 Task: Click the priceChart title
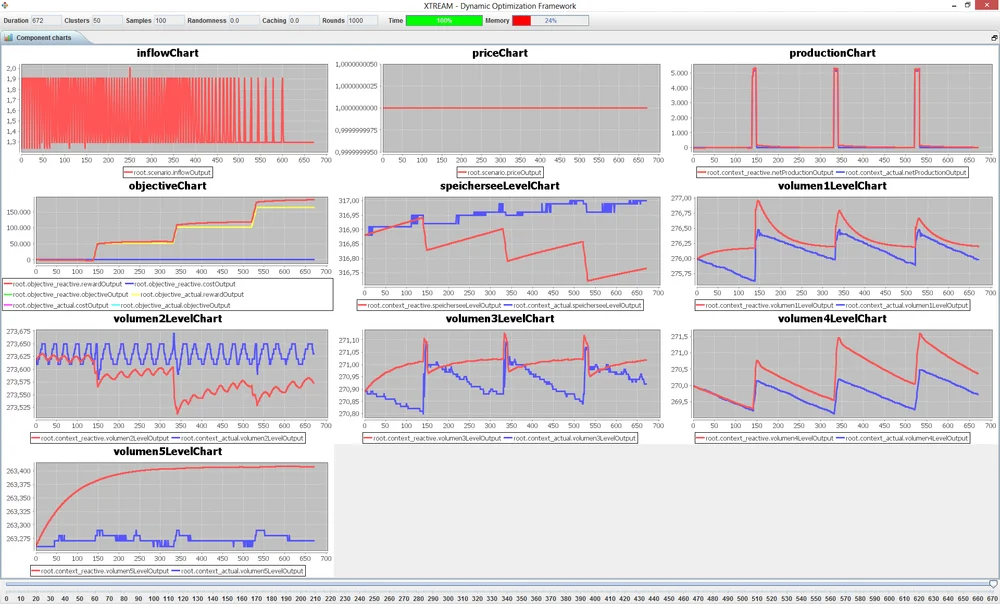(x=500, y=53)
